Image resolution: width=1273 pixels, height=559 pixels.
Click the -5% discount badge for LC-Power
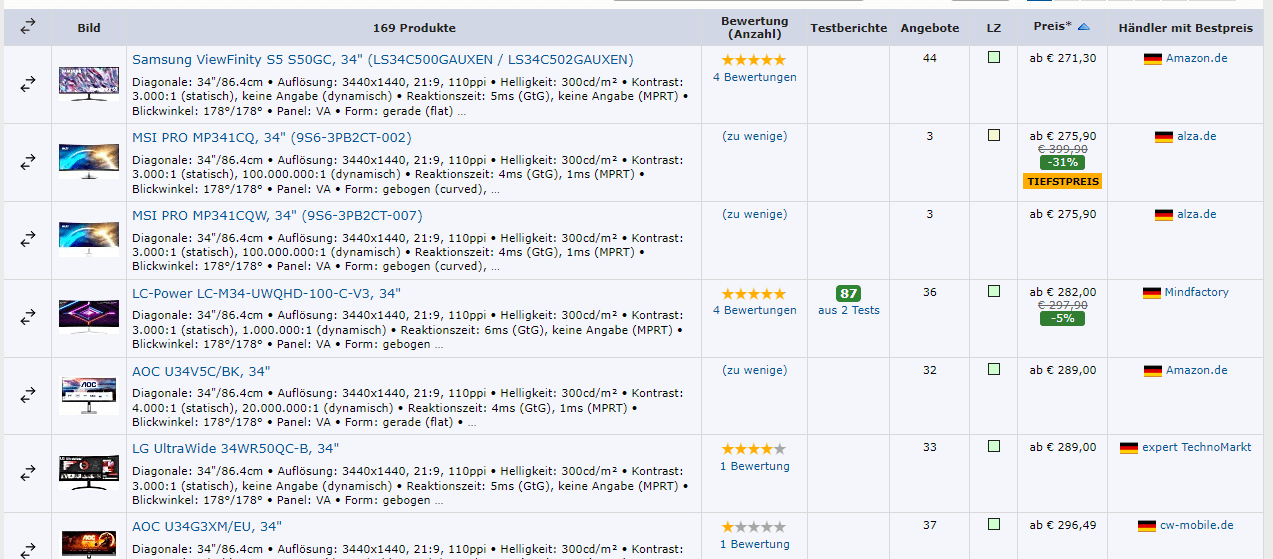click(1062, 319)
